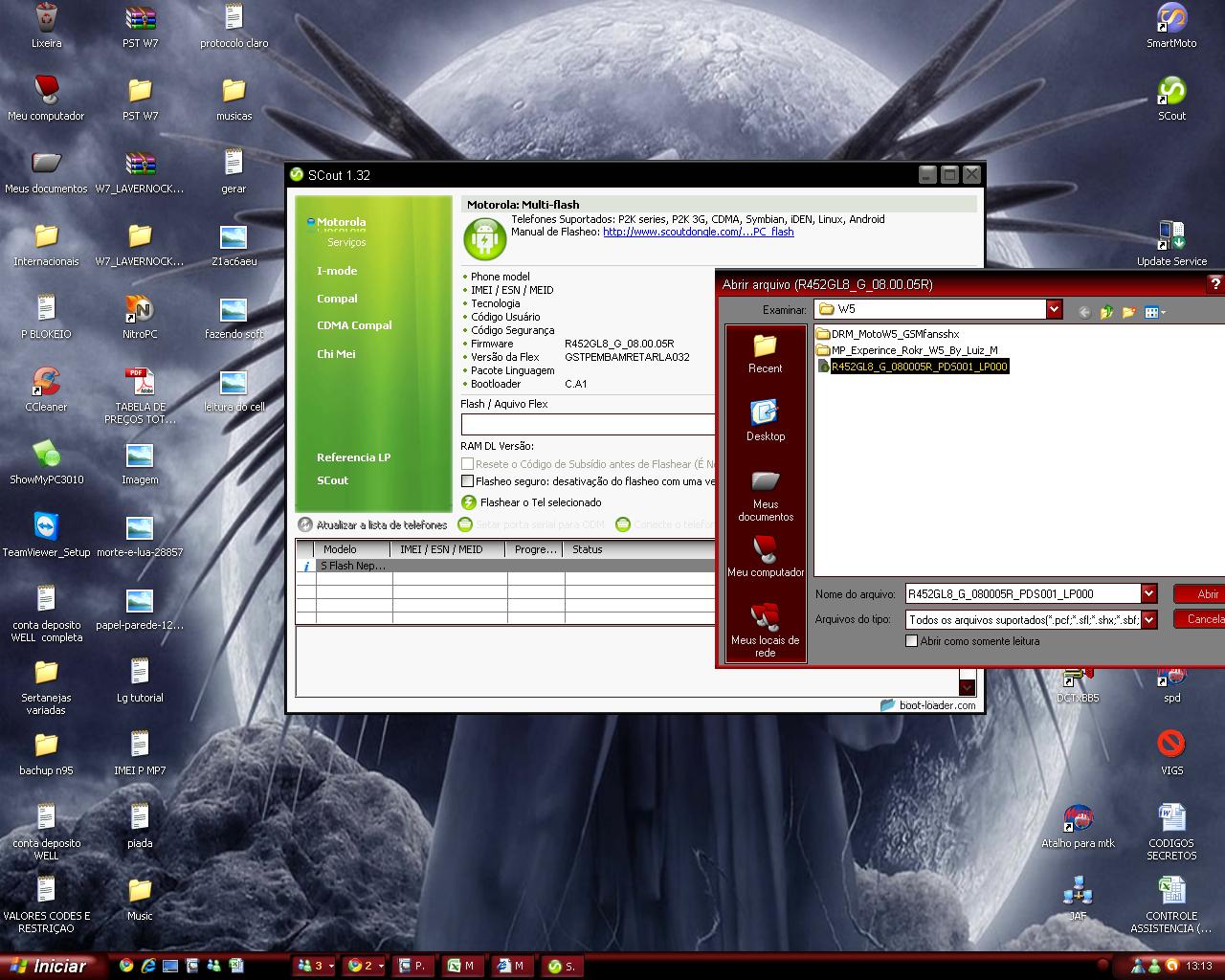This screenshot has height=980, width=1225.
Task: Open the scoutdongle.com flash manual link
Action: point(698,232)
